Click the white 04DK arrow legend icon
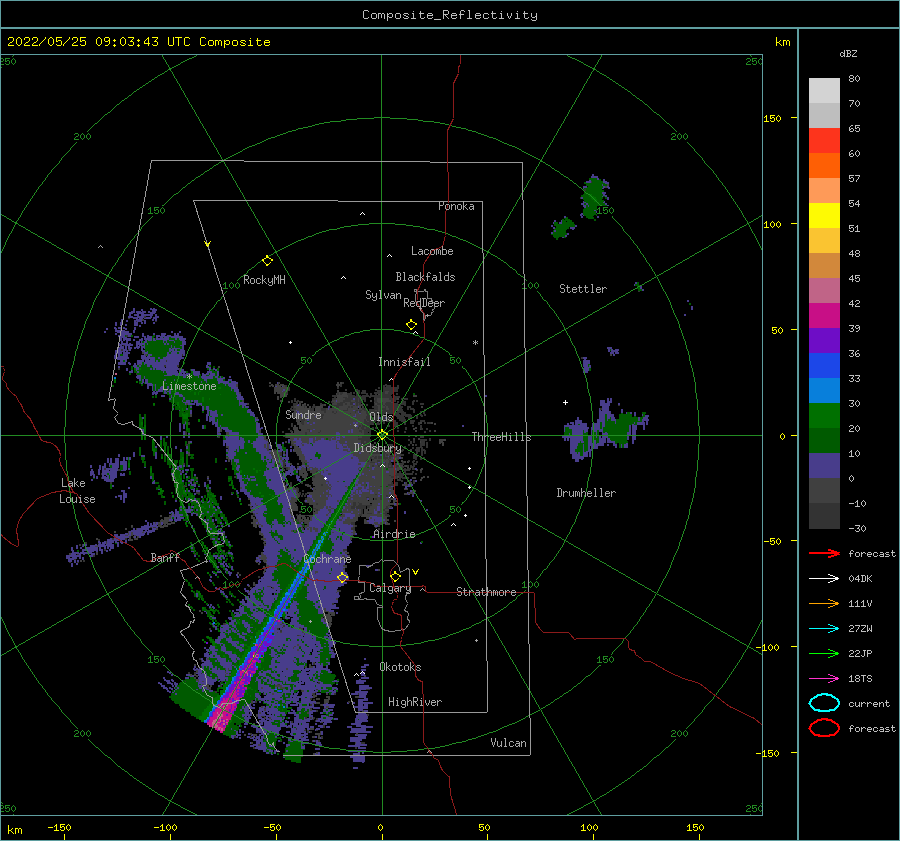Viewport: 900px width, 841px height. pyautogui.click(x=824, y=579)
